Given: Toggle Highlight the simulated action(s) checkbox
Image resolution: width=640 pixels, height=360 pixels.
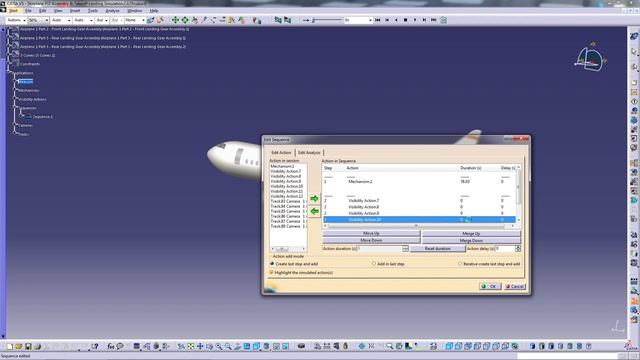Looking at the screenshot, I should pyautogui.click(x=271, y=272).
